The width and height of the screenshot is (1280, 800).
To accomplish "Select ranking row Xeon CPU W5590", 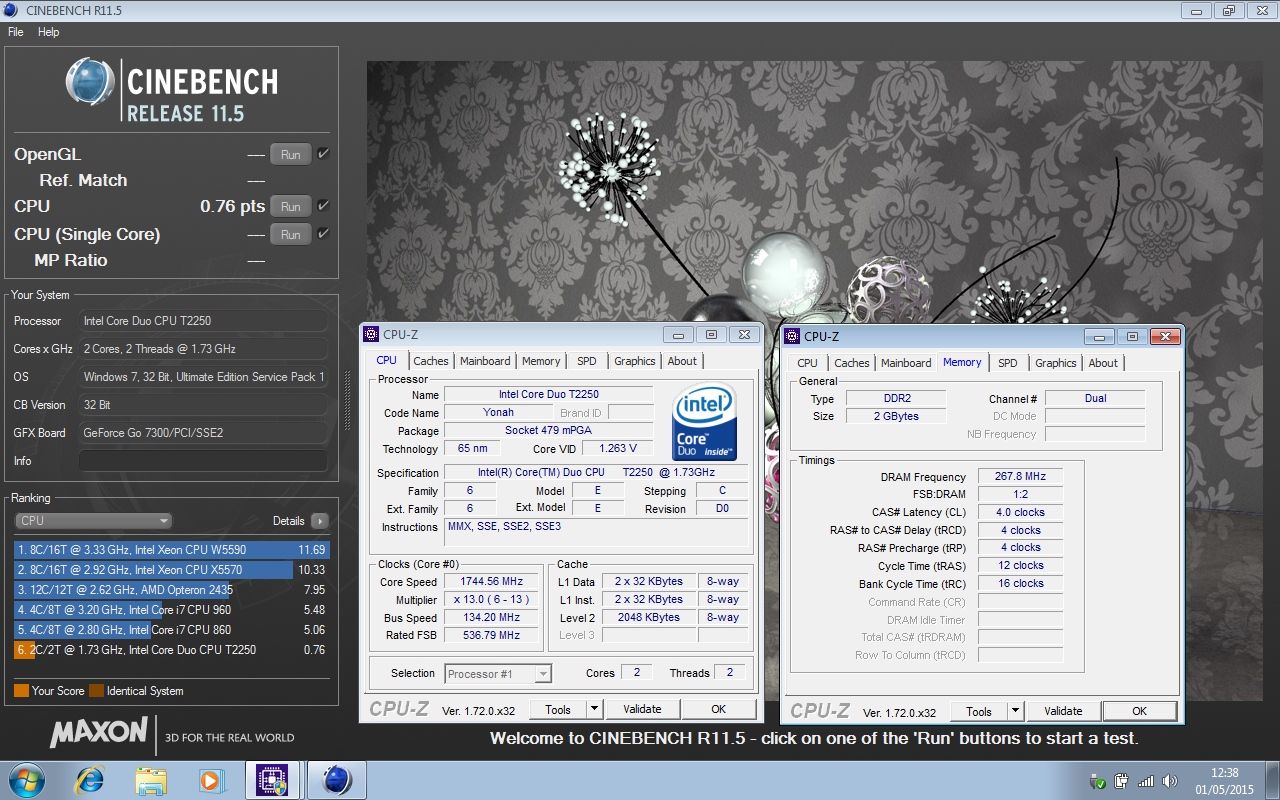I will [x=171, y=550].
